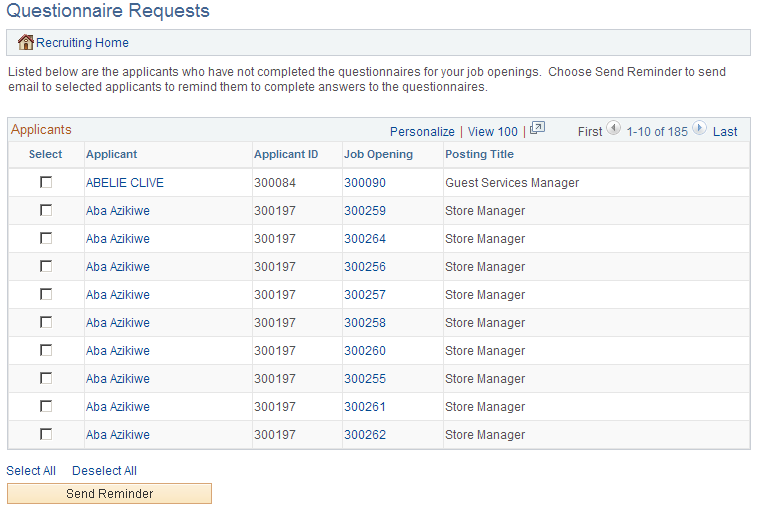Open Aba Azikiwe in the 300258 row
758x509 pixels.
[118, 323]
